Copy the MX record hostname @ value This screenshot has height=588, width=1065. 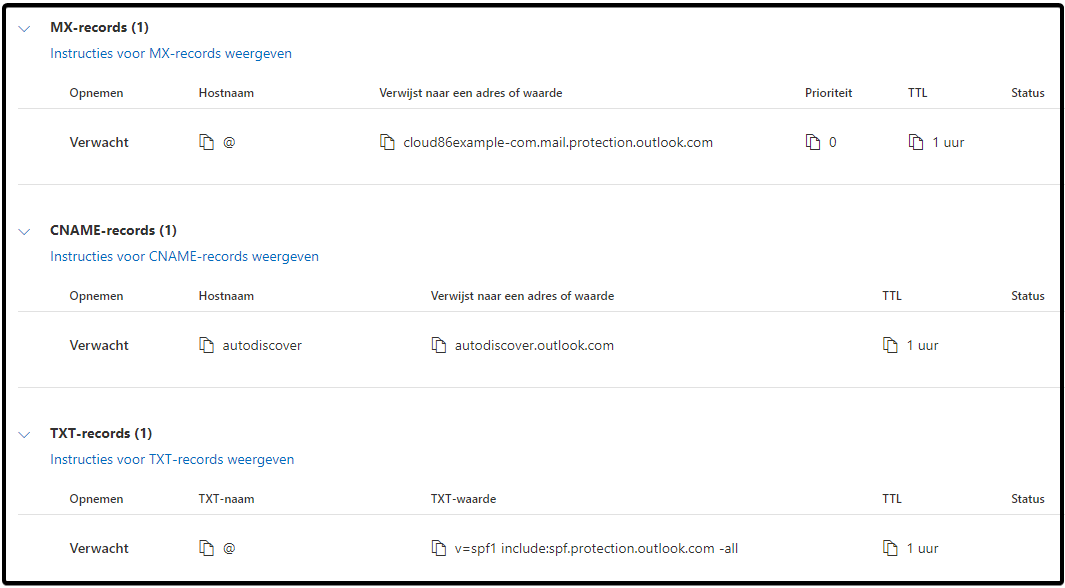206,143
